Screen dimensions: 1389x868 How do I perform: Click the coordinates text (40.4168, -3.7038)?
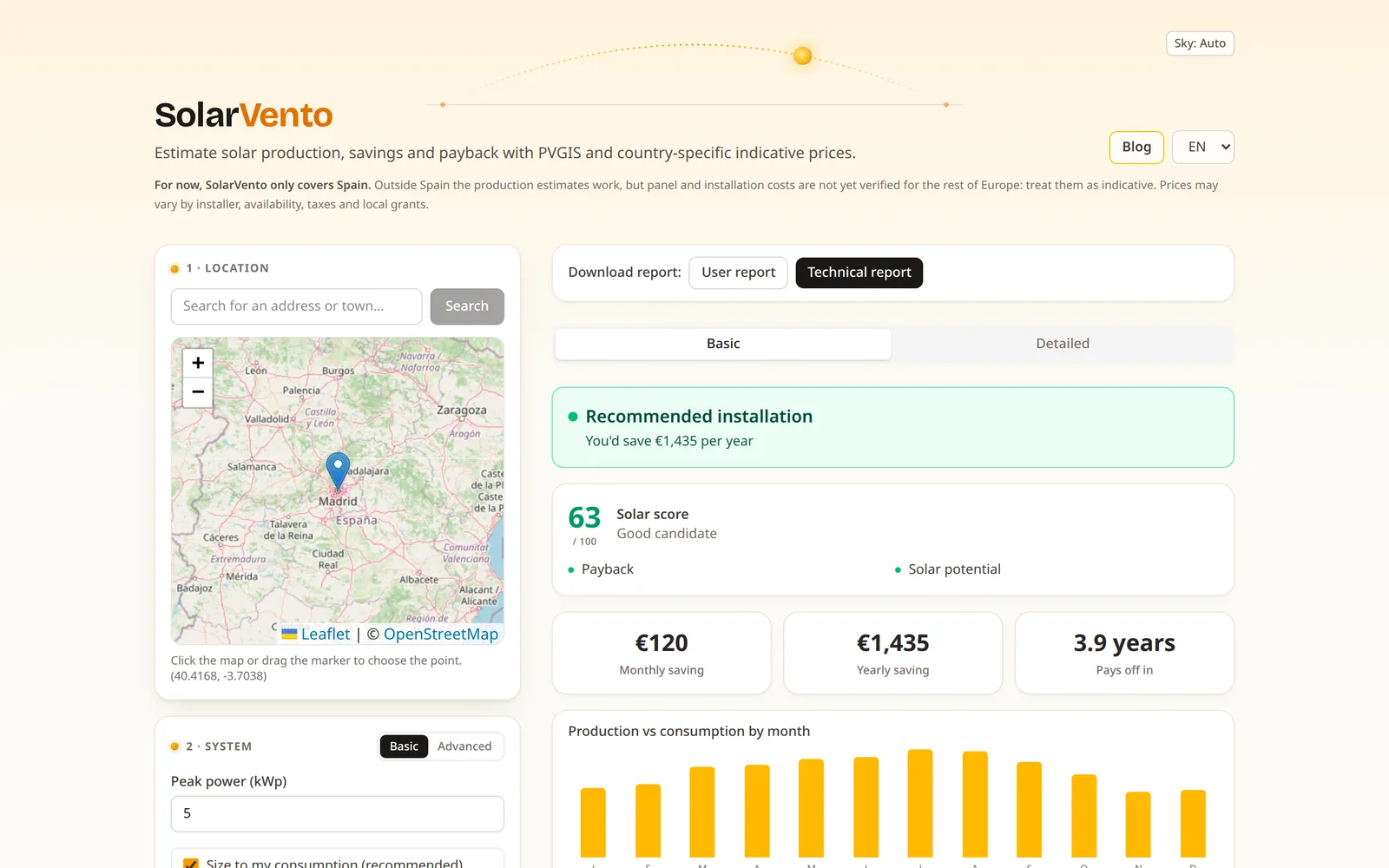click(219, 676)
